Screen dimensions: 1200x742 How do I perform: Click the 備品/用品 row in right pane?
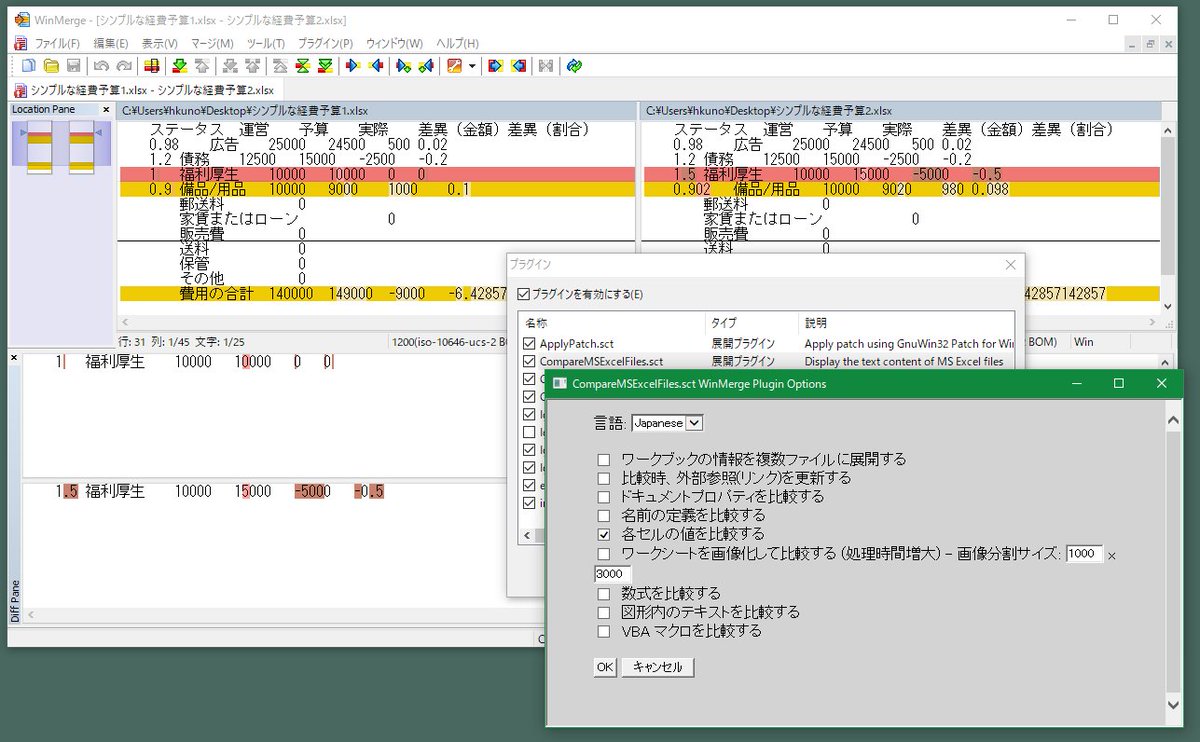(900, 188)
